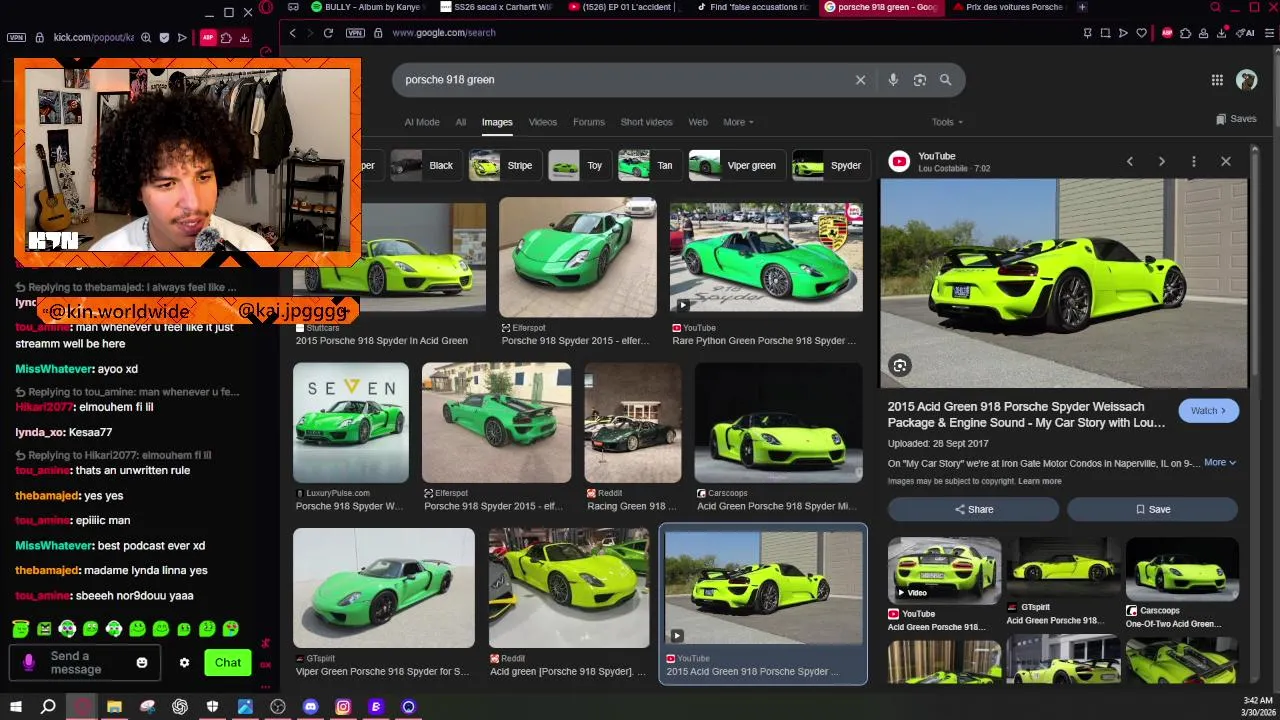Click the Watch button for the video

coord(1208,411)
